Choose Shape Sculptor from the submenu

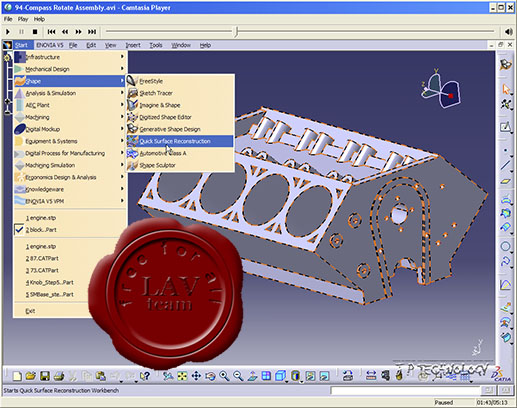coord(180,165)
